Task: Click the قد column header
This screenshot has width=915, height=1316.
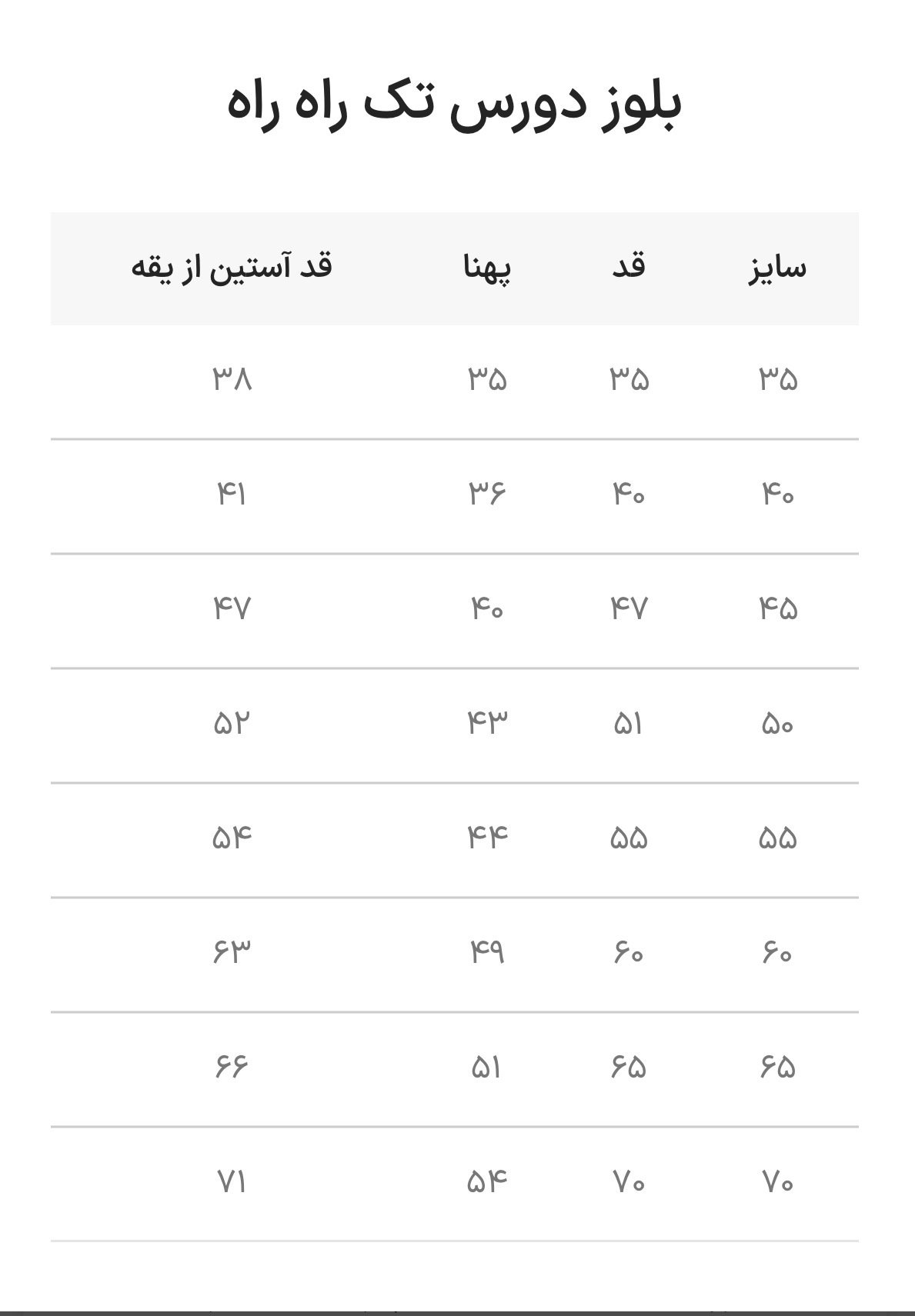Action: point(629,267)
